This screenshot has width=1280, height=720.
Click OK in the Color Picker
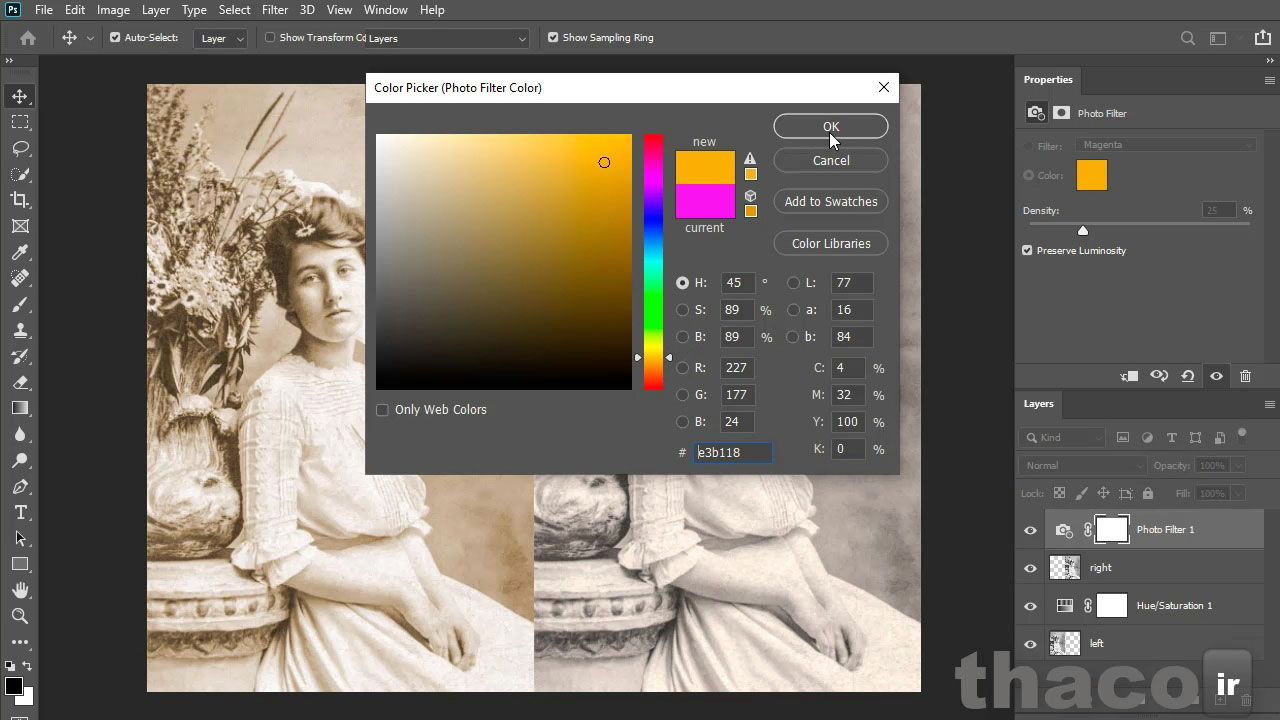click(x=831, y=126)
